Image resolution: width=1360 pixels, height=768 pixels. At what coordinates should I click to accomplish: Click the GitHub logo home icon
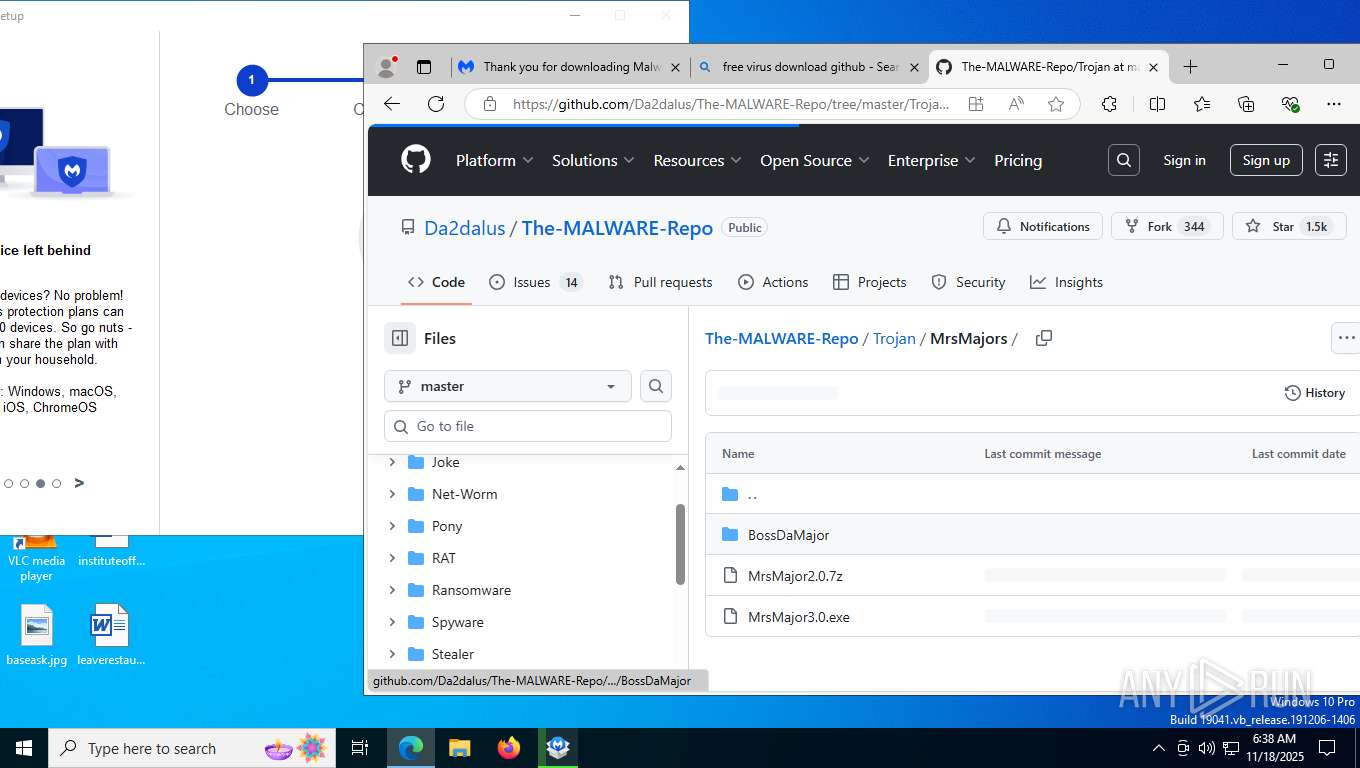tap(416, 160)
